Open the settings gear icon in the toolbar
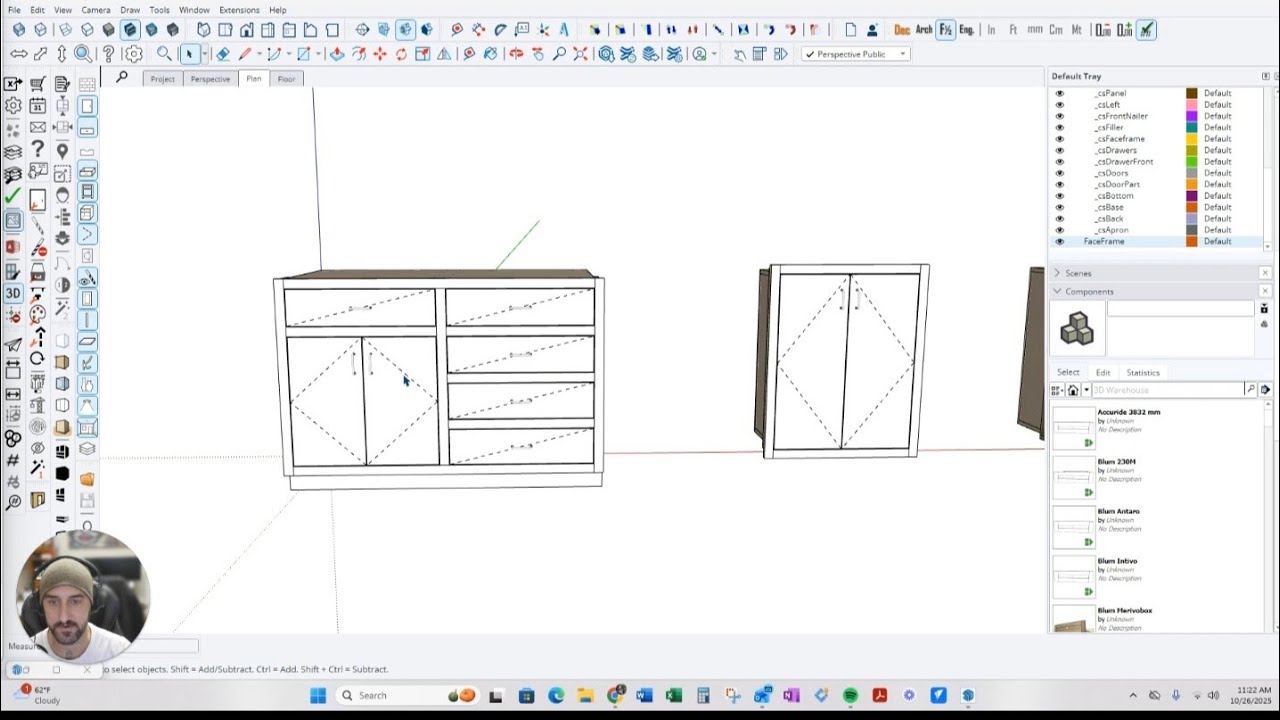 133,54
